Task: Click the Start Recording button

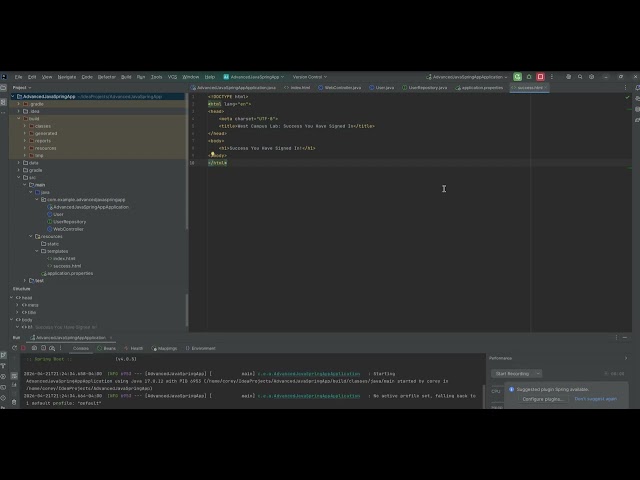Action: tap(512, 373)
